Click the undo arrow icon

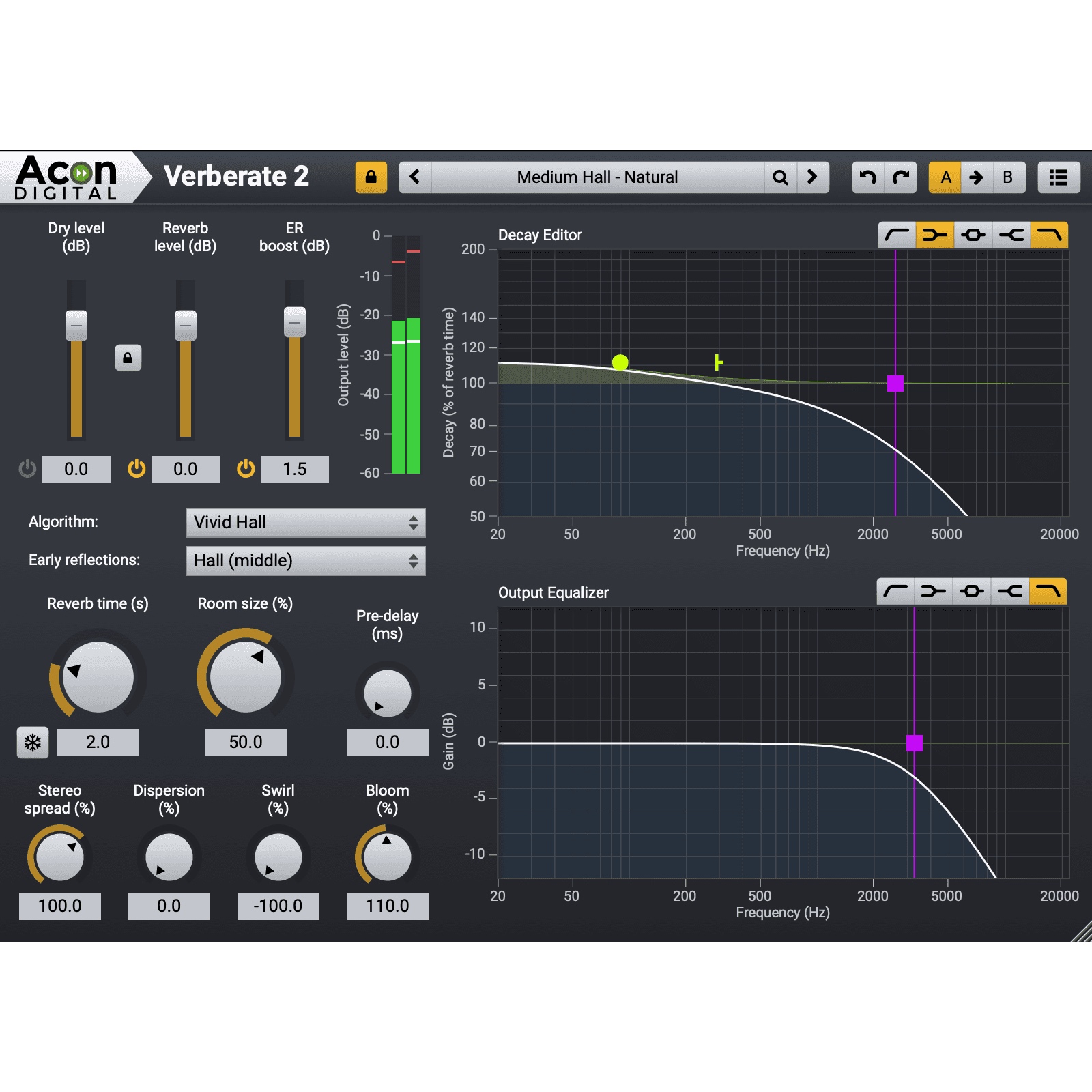[867, 177]
